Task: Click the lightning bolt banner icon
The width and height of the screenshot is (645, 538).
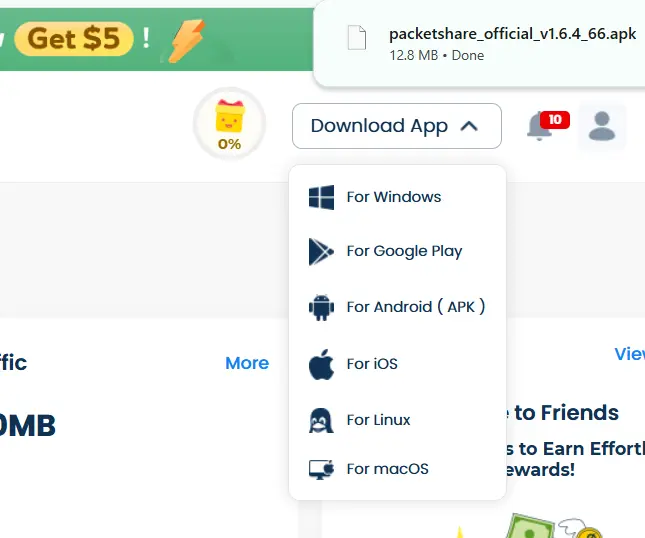Action: (x=187, y=41)
